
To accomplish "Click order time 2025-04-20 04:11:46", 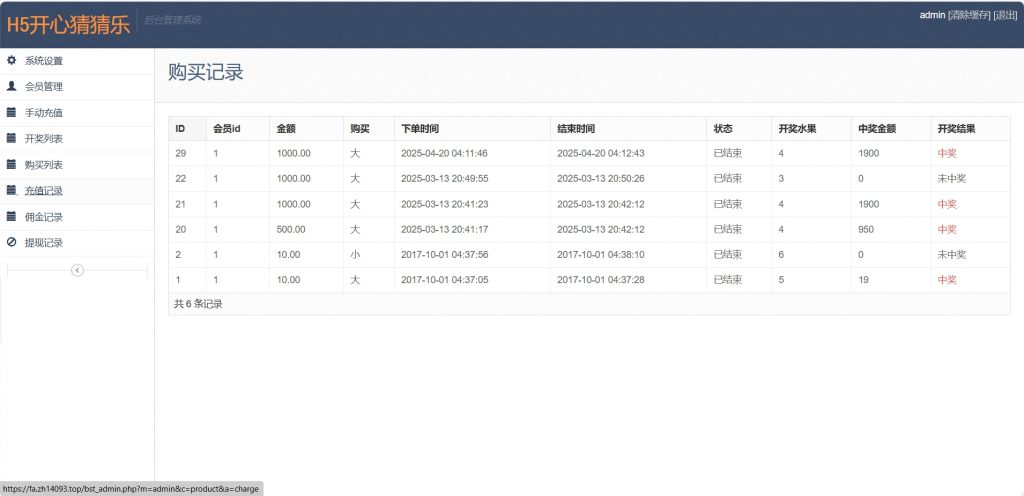I will click(x=444, y=153).
